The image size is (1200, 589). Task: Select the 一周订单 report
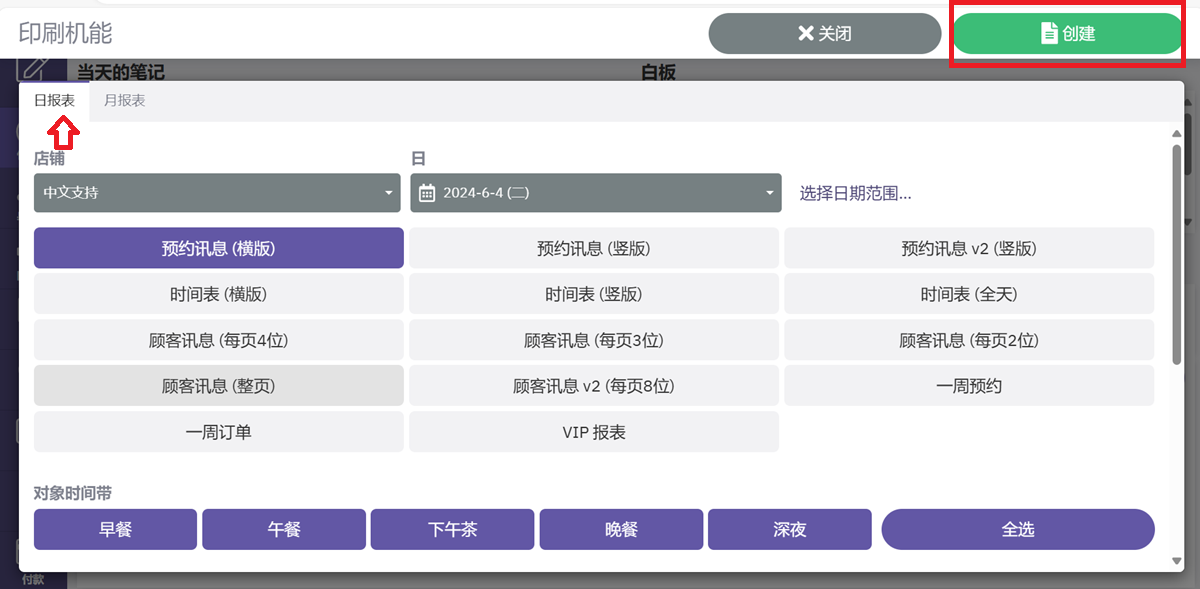tap(219, 432)
